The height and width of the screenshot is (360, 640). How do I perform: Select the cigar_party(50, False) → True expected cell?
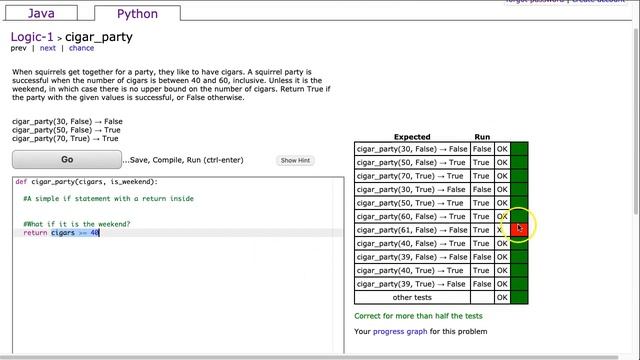[412, 162]
